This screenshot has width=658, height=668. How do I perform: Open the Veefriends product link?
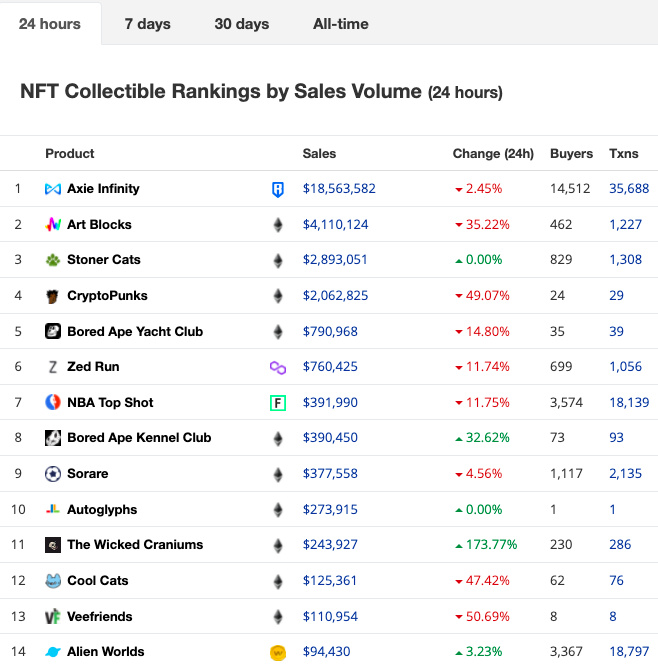pos(100,616)
